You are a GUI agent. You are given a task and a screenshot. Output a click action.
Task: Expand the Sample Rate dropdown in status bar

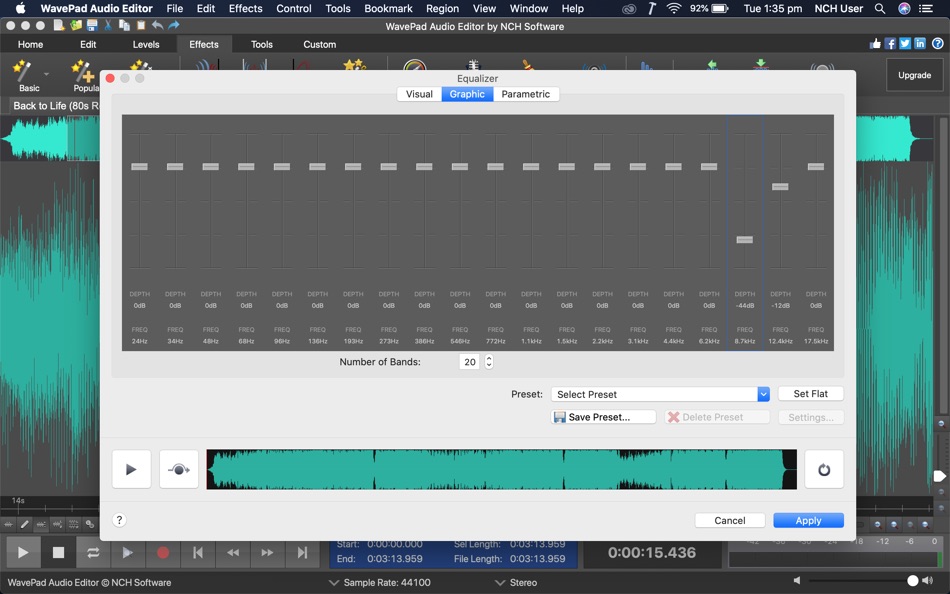click(334, 582)
